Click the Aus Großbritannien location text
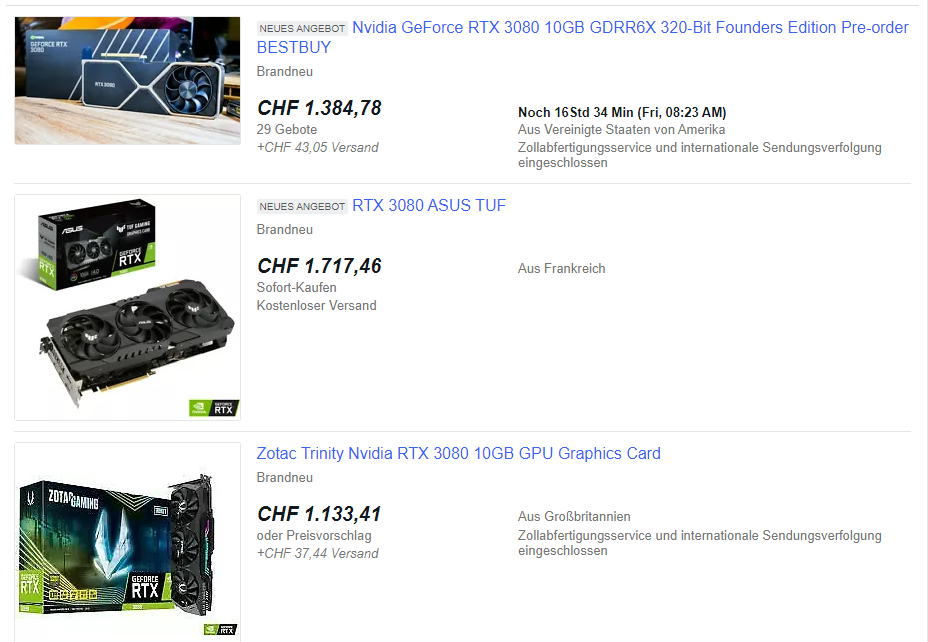This screenshot has width=928, height=642. pyautogui.click(x=574, y=517)
